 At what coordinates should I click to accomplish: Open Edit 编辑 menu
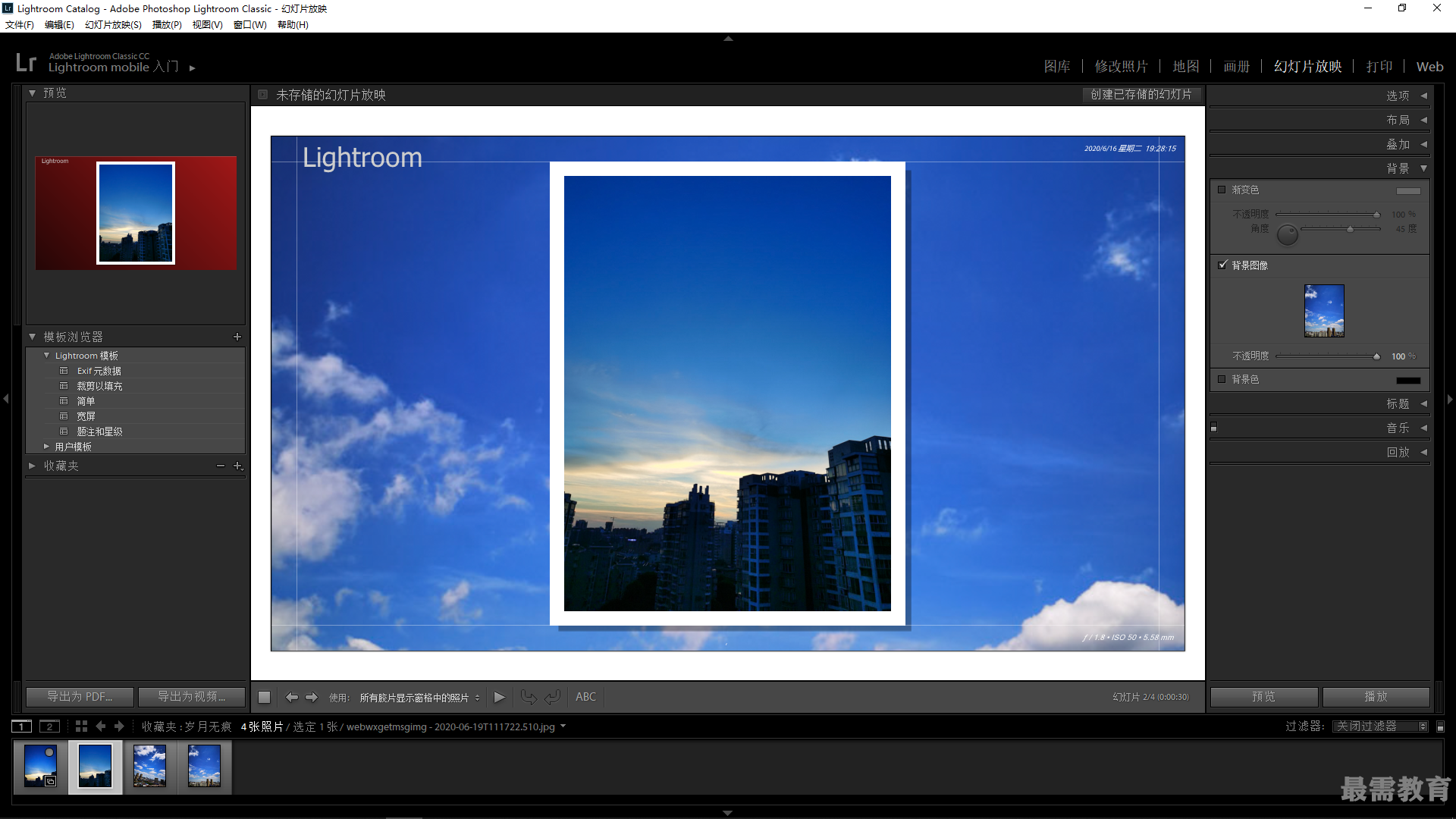click(59, 25)
